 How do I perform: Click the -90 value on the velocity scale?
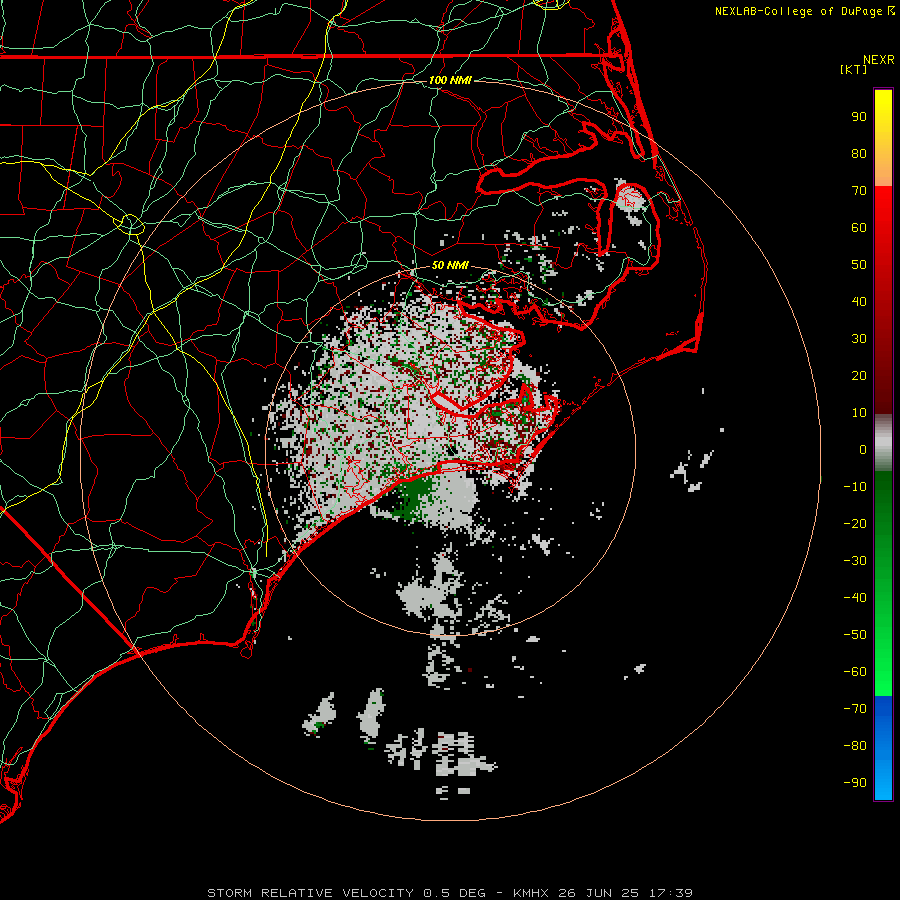855,783
